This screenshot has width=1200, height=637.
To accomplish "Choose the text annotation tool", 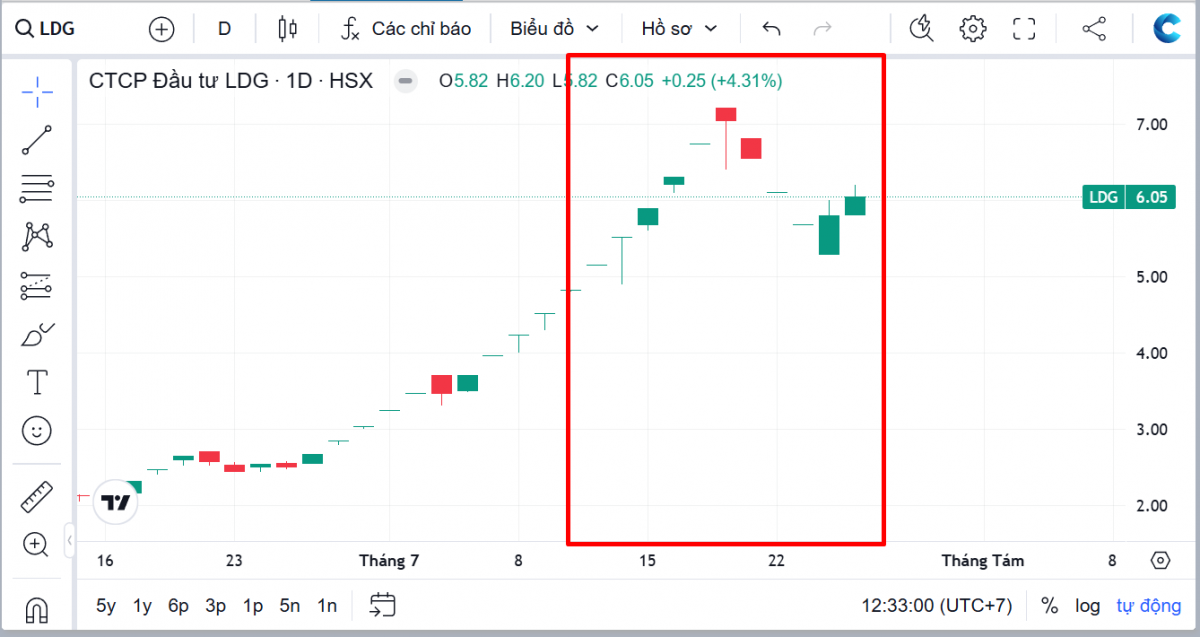I will 37,382.
